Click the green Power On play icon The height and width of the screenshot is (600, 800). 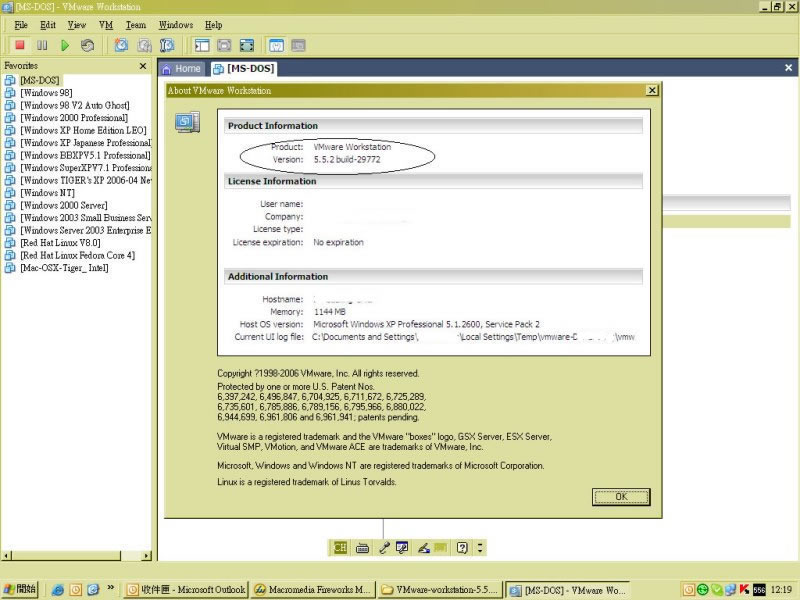point(65,45)
